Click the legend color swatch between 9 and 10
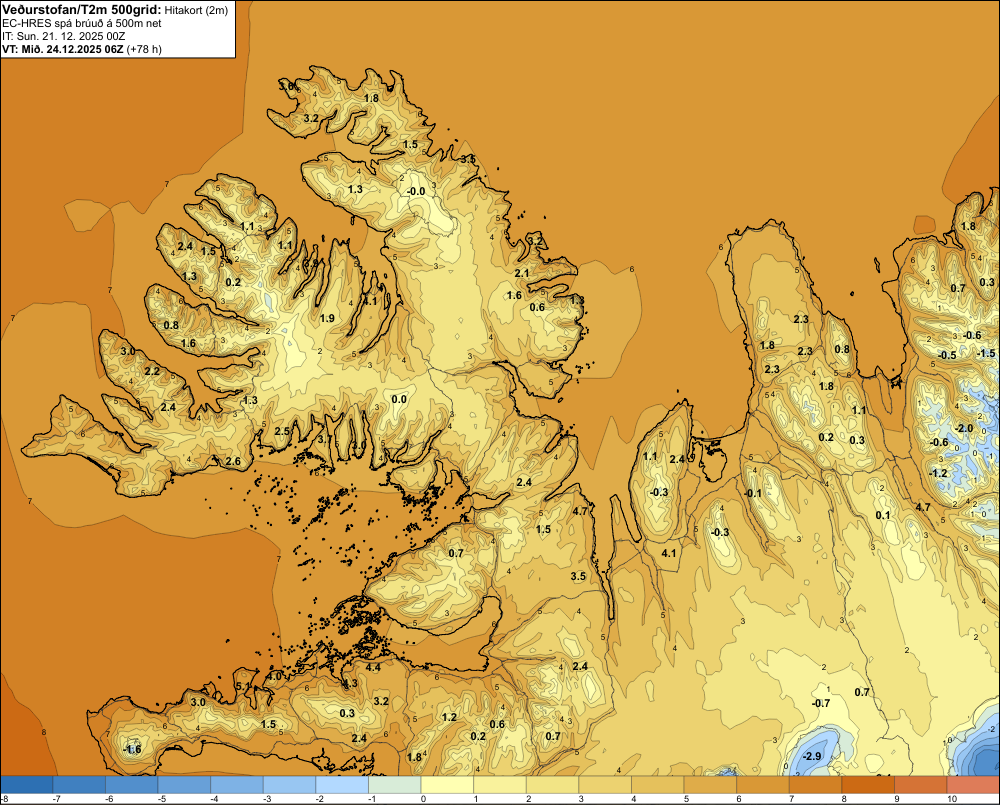Viewport: 1000px width, 805px height. (920, 785)
